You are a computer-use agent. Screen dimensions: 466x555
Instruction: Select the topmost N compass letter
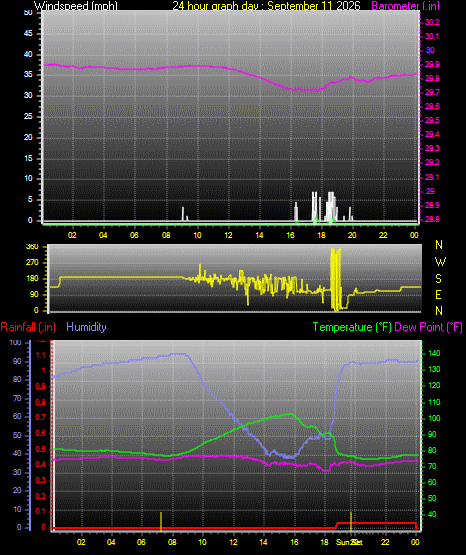click(439, 245)
